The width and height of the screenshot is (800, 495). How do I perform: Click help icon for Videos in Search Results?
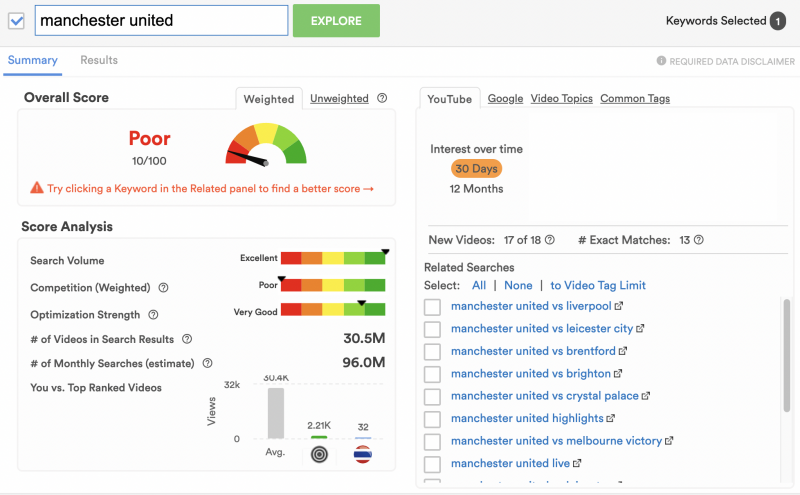point(187,339)
